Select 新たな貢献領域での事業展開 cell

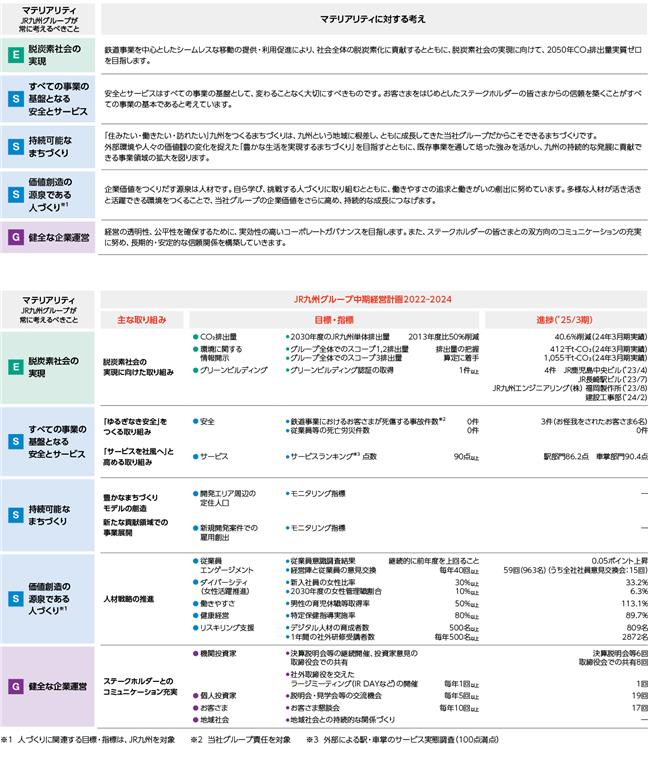(135, 527)
